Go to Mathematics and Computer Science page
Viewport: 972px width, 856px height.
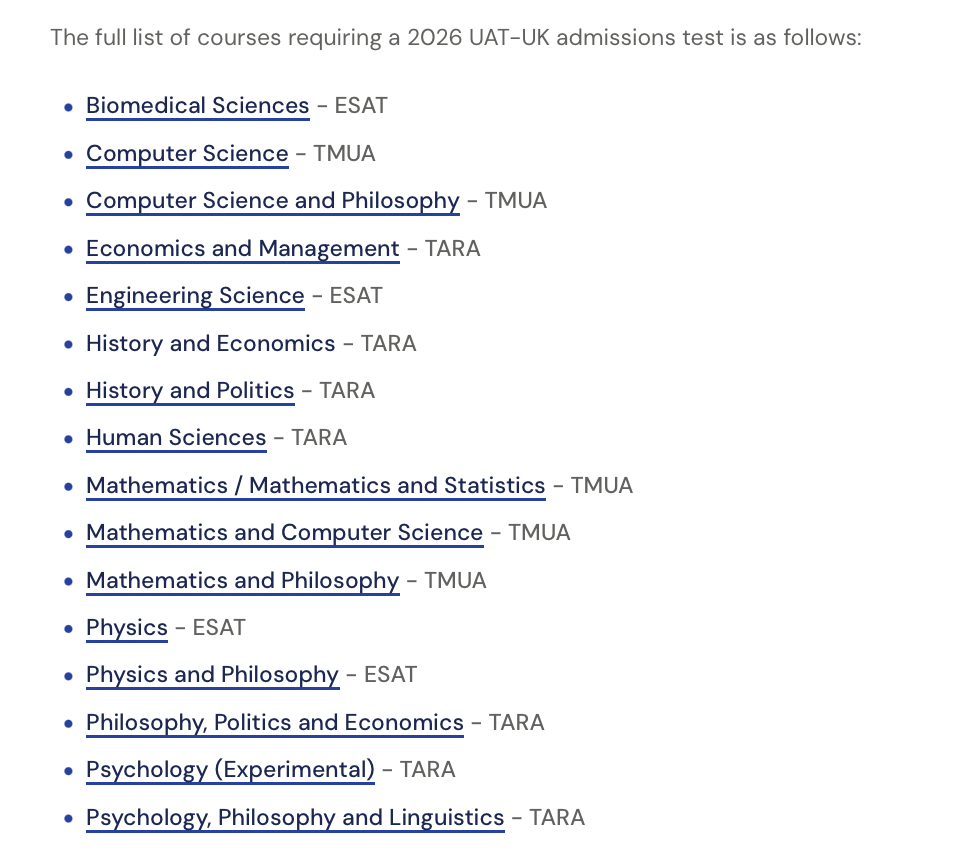[285, 532]
